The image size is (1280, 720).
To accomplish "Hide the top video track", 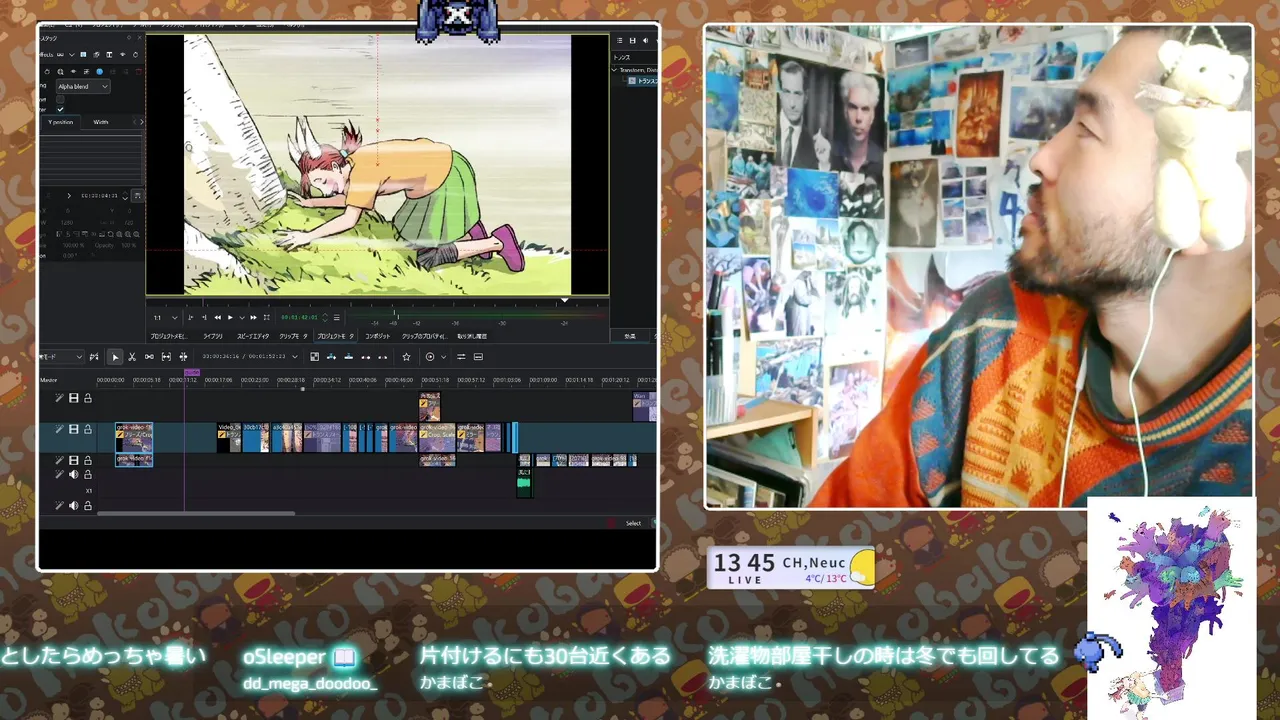I will coord(73,398).
